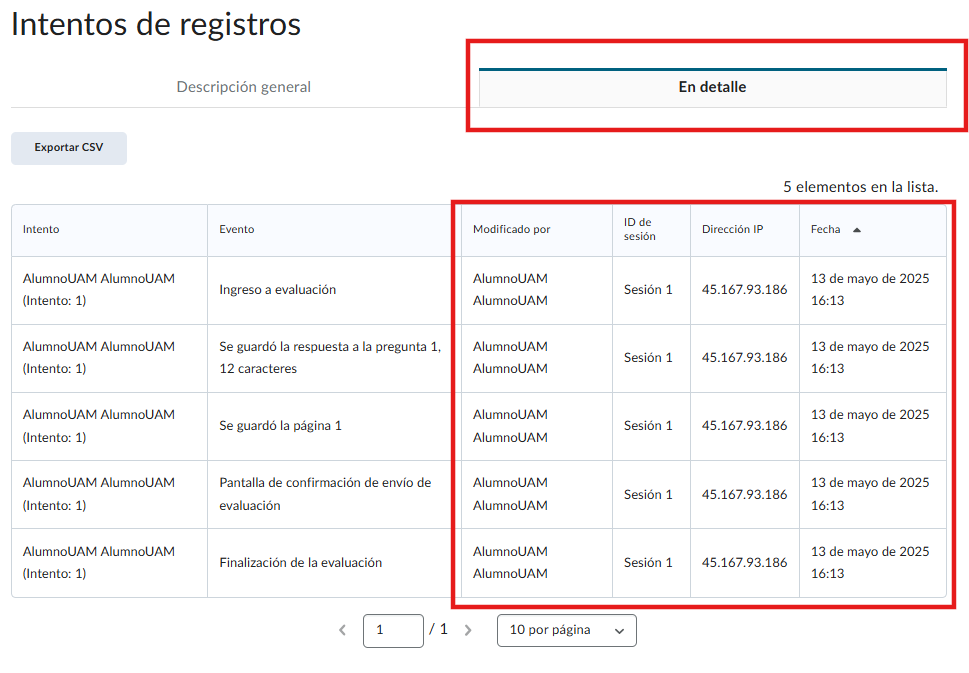Screen dimensions: 969x673
Task: Click the sort arrow beside Fecha
Action: 856,230
